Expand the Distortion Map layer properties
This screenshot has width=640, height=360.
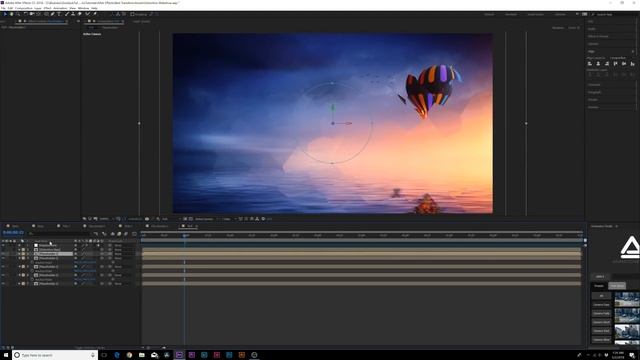click(x=19, y=249)
